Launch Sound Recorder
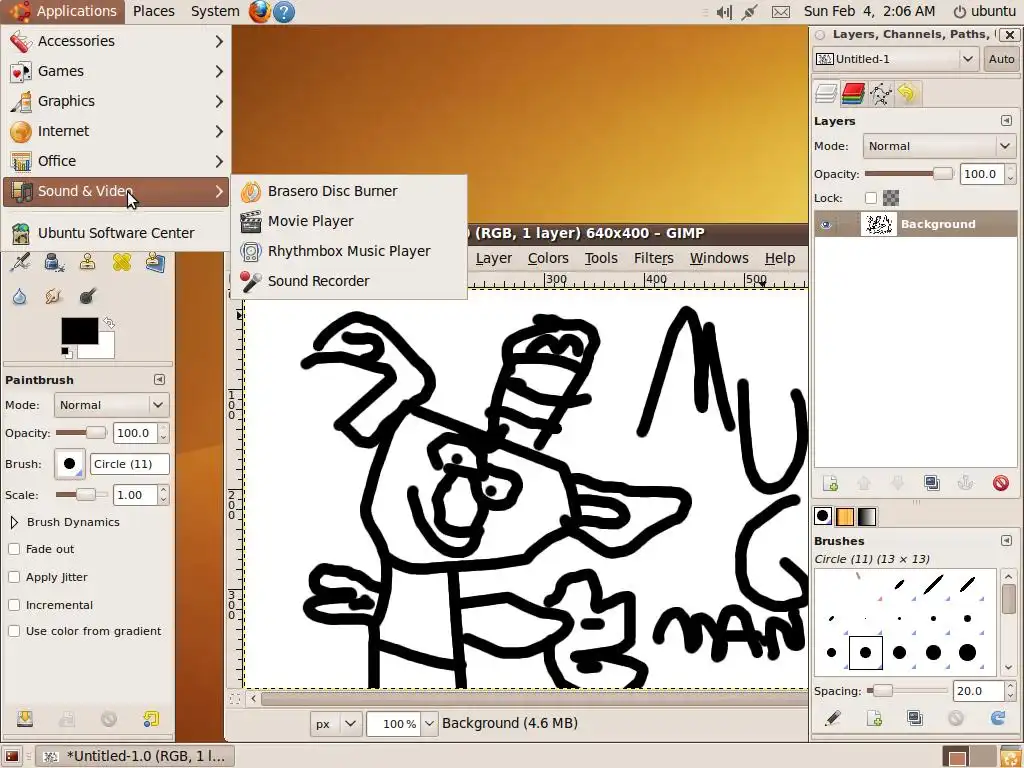 point(349,281)
